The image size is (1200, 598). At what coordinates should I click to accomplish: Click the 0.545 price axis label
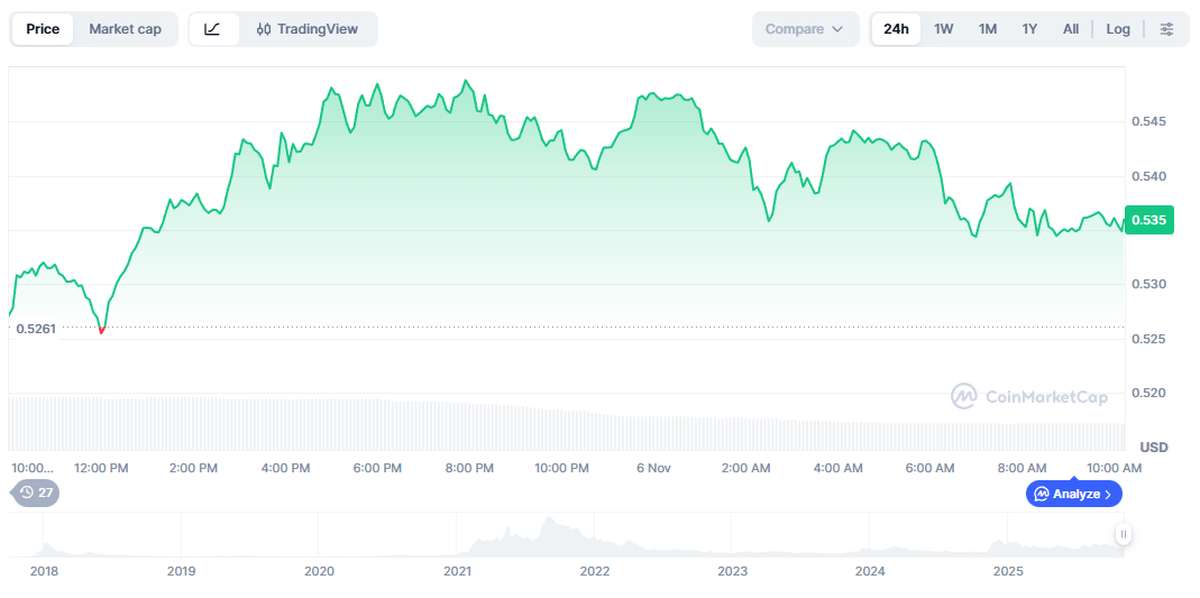[x=1150, y=122]
